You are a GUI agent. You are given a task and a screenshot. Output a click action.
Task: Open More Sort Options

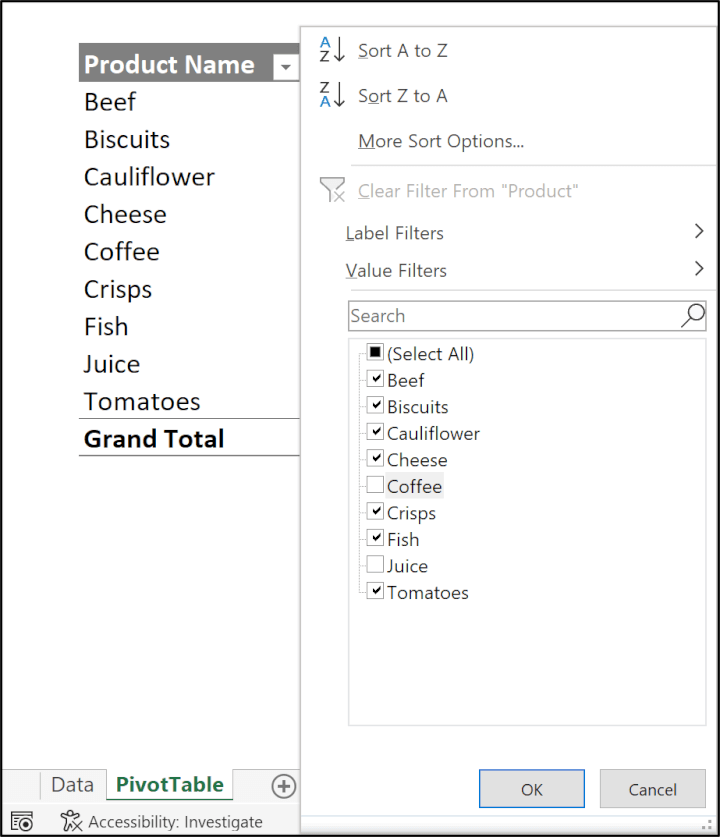[x=440, y=140]
